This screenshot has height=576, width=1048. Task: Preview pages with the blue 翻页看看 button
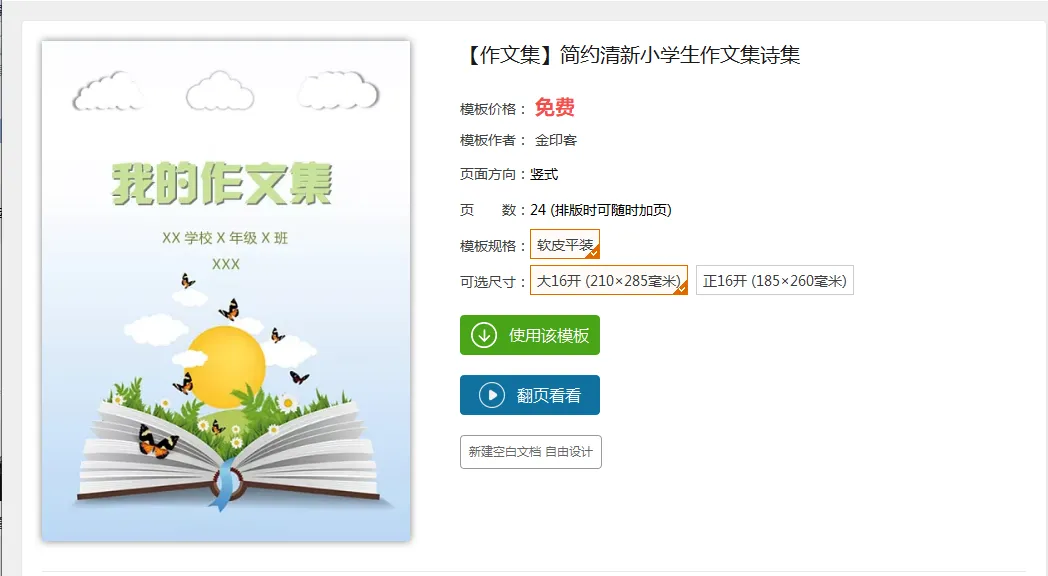(530, 395)
